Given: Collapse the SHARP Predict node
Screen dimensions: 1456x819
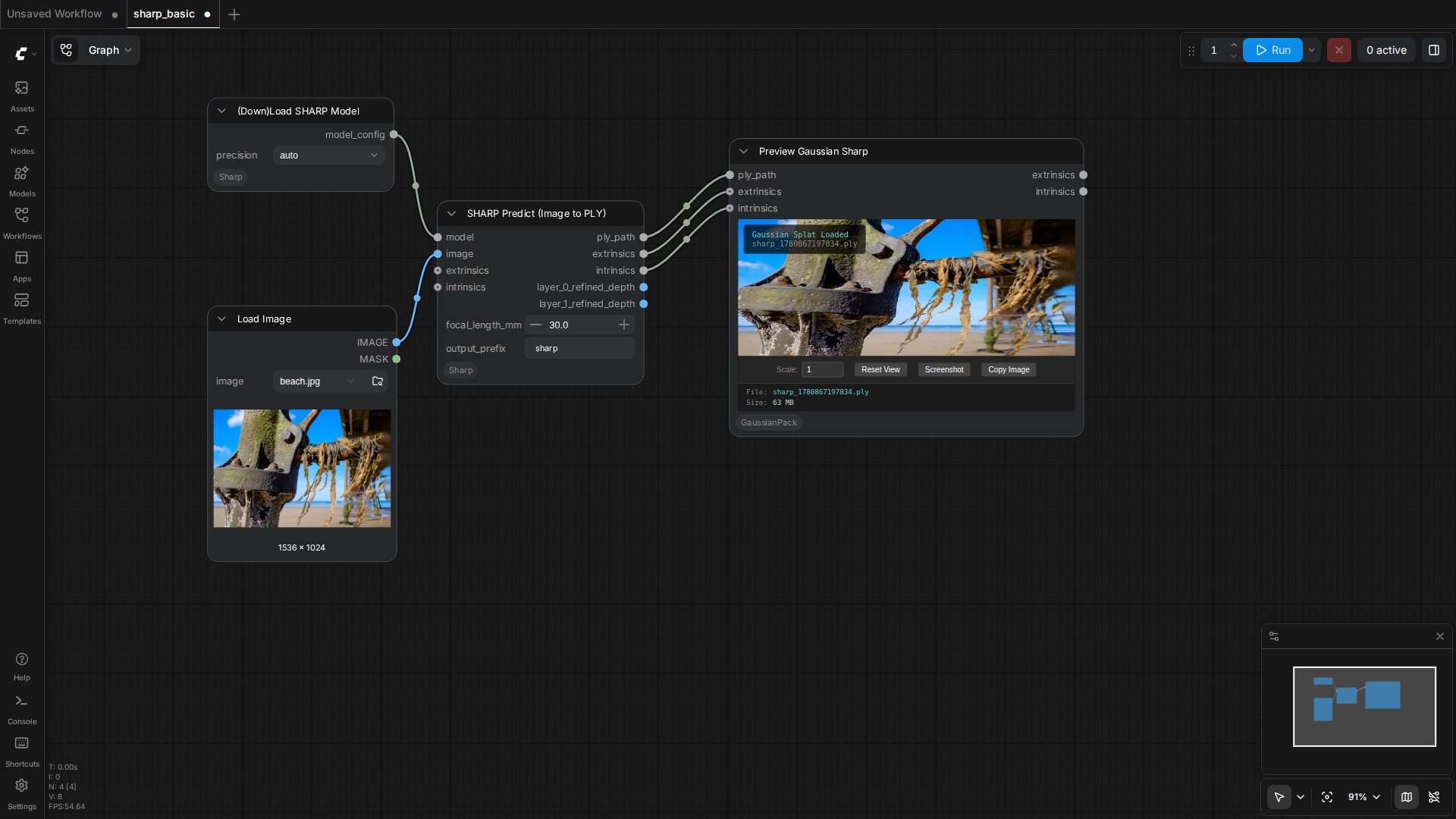Looking at the screenshot, I should pos(452,214).
